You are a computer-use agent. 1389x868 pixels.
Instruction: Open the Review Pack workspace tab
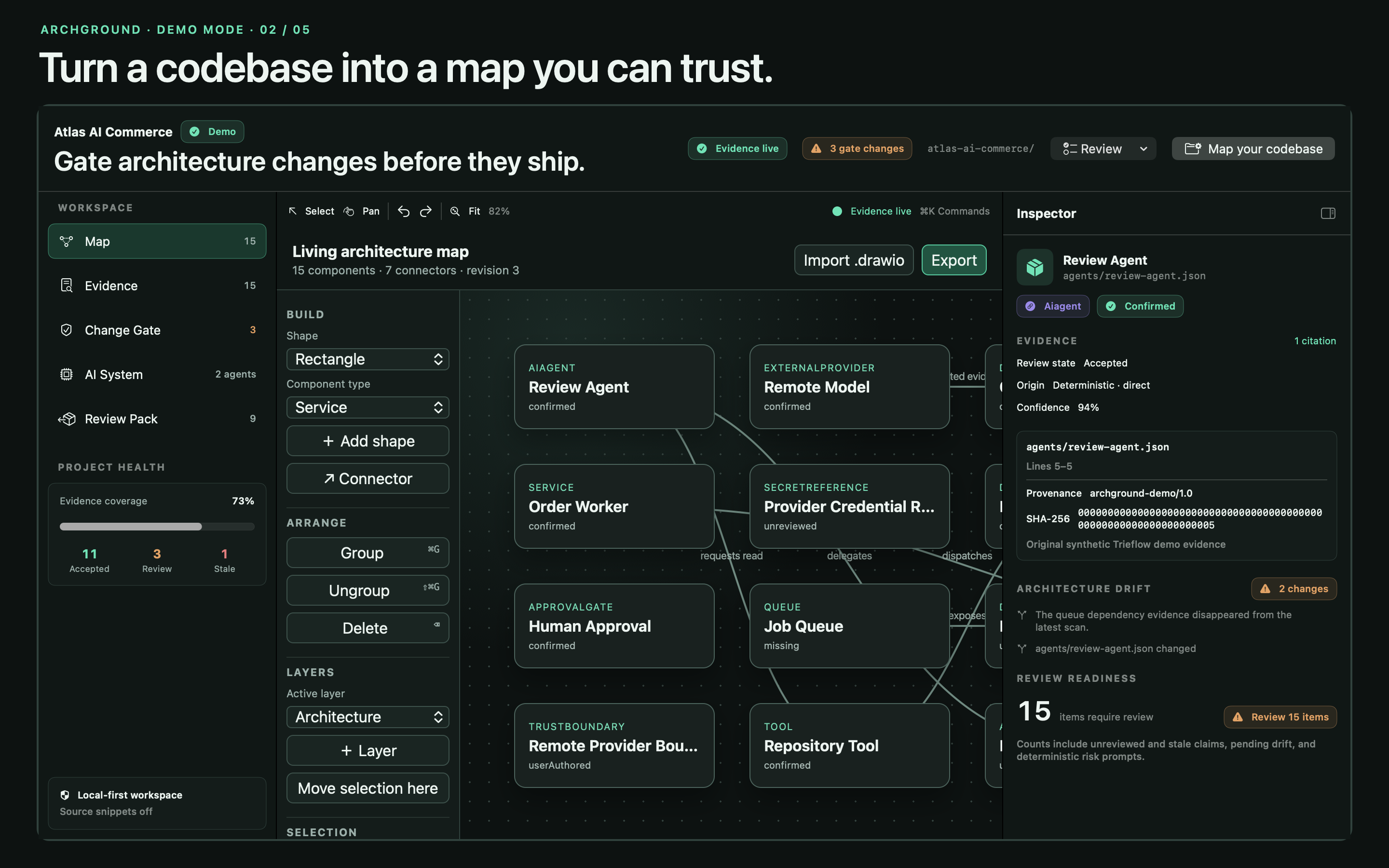pyautogui.click(x=157, y=419)
